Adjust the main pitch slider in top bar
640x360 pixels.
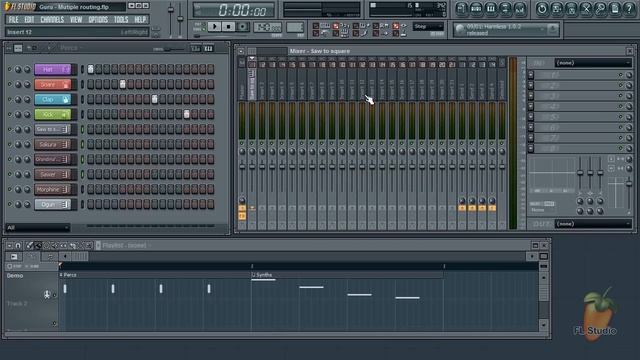(x=180, y=18)
